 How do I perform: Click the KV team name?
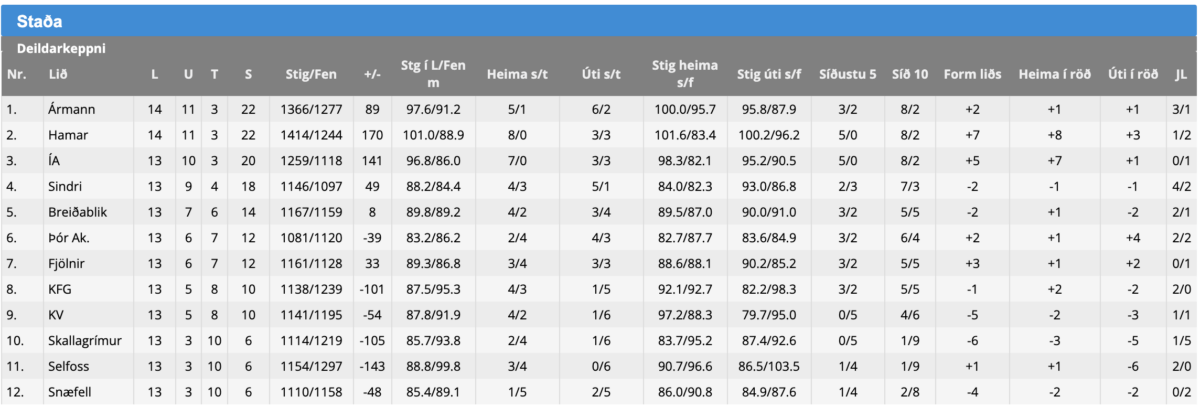[x=56, y=317]
